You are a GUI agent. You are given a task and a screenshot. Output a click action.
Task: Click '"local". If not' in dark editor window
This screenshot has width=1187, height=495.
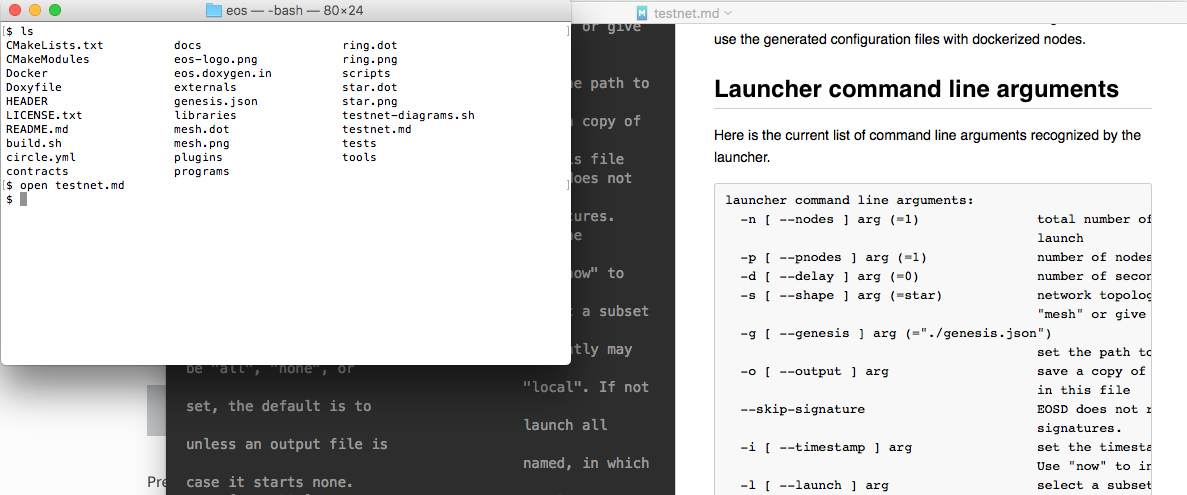click(586, 388)
